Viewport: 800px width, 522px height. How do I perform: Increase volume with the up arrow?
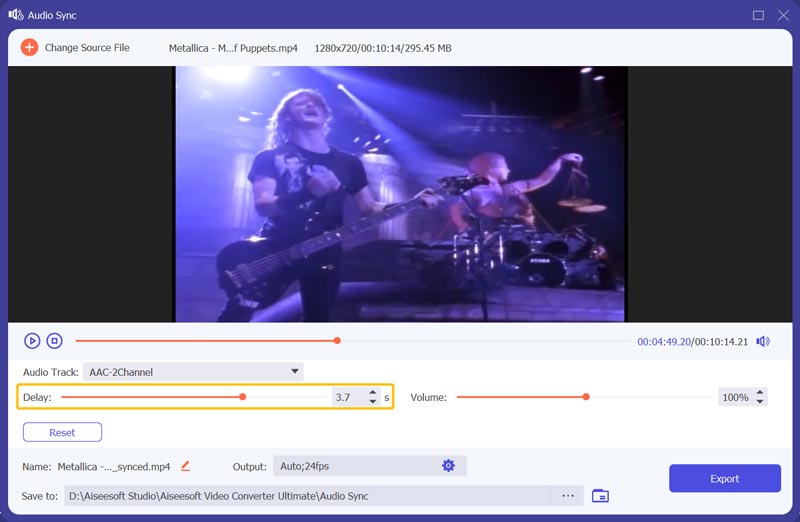(x=760, y=392)
